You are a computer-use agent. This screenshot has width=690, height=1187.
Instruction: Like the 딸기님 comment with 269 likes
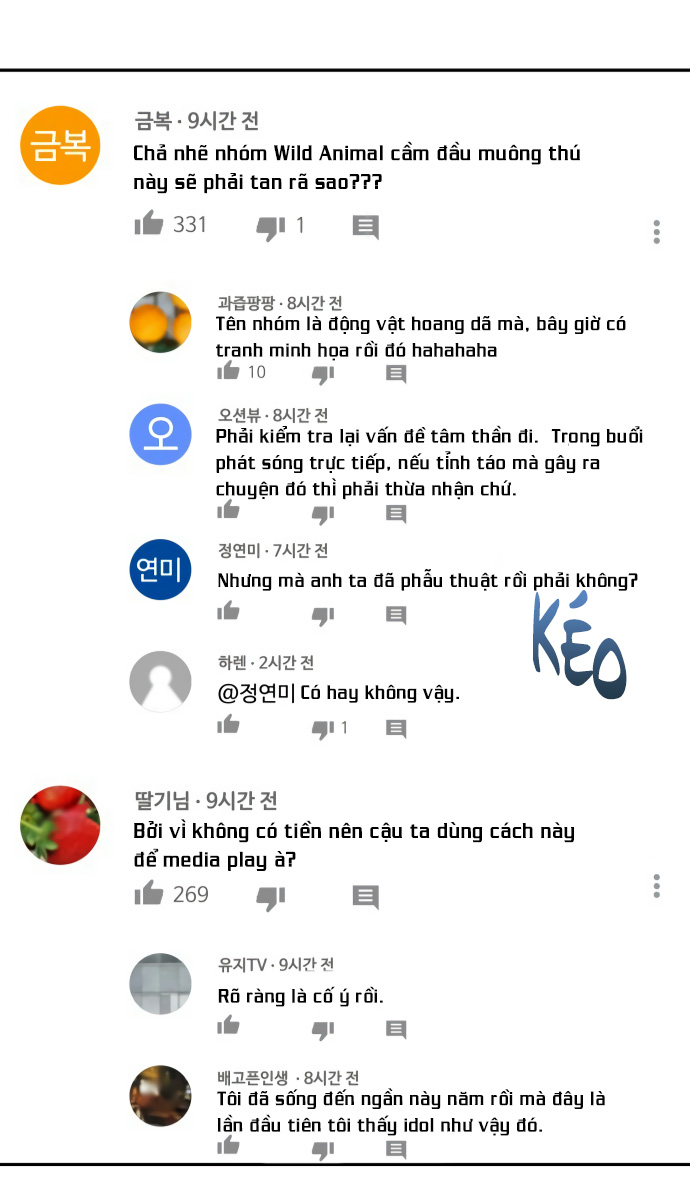click(x=149, y=893)
